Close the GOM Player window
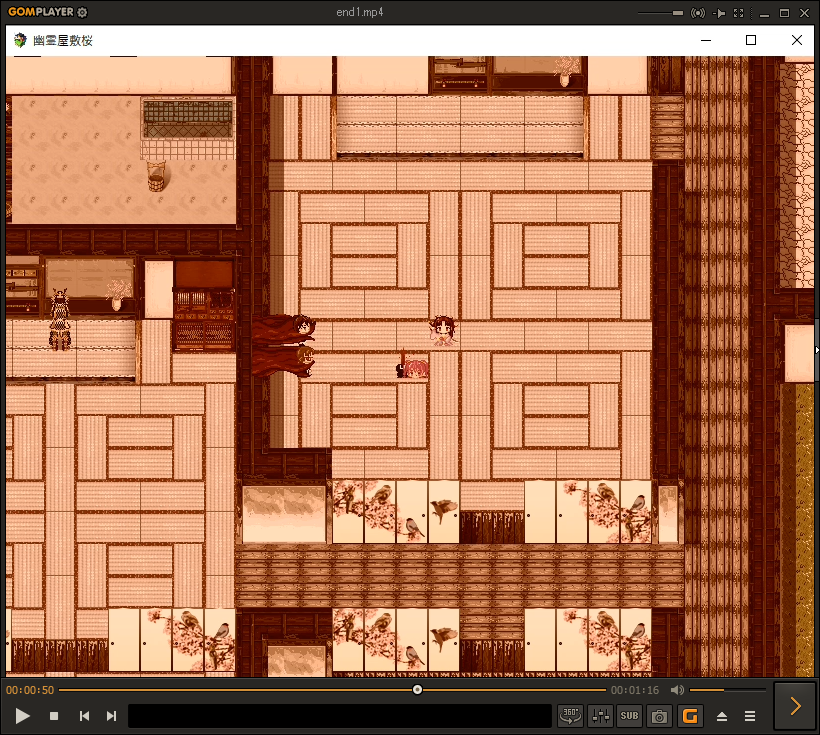The image size is (820, 735). [804, 13]
